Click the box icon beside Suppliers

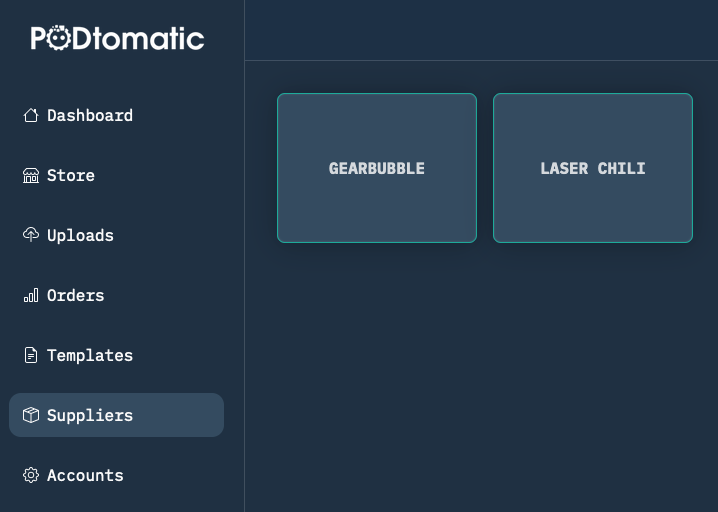tap(31, 415)
